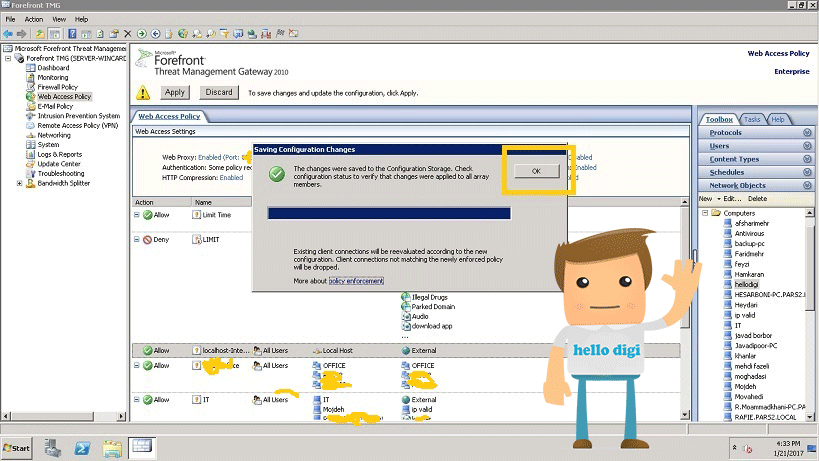Expand the Users section chevron in Toolbox

click(807, 146)
